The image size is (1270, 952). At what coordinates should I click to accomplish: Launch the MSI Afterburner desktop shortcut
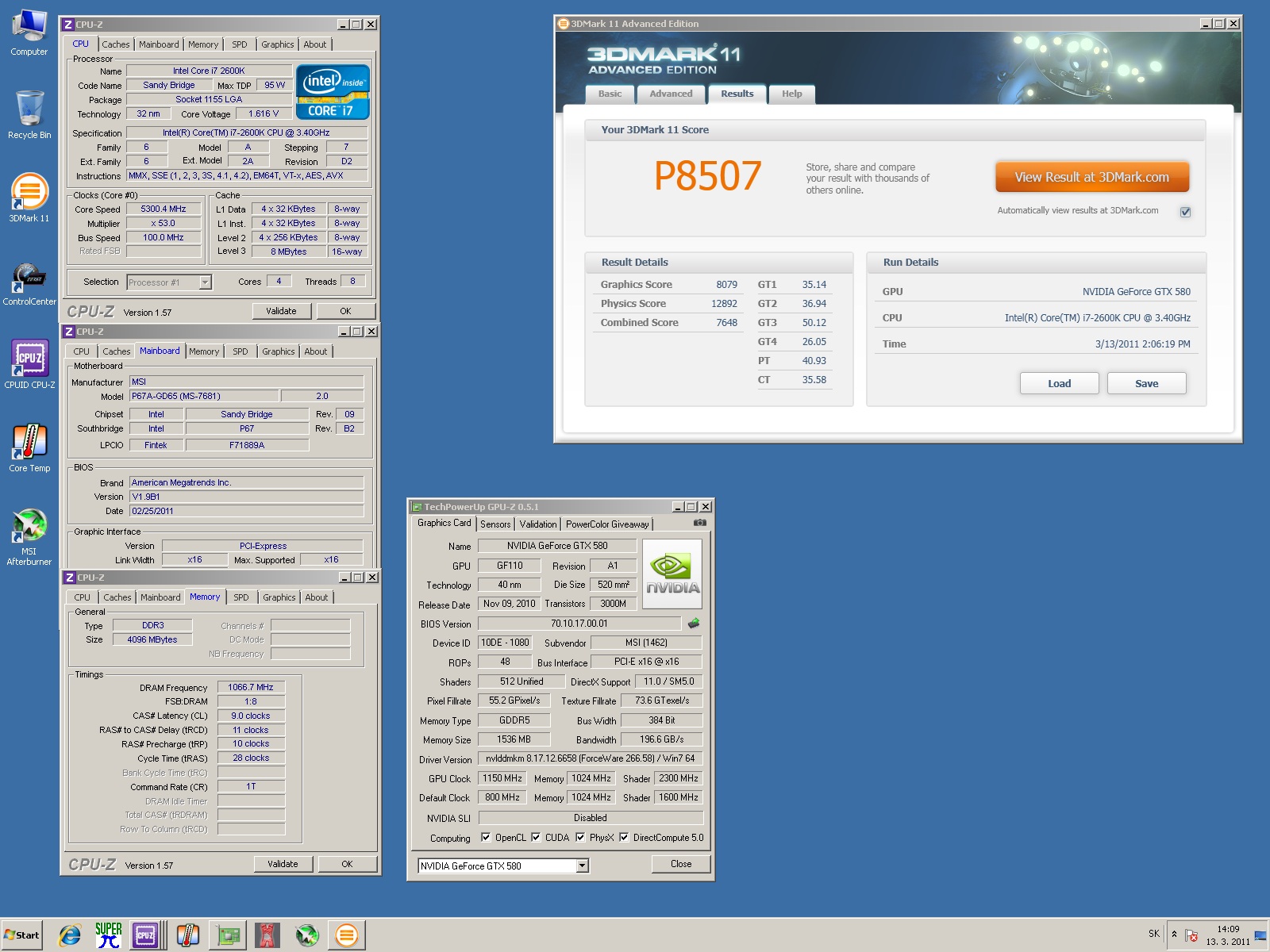pos(29,537)
